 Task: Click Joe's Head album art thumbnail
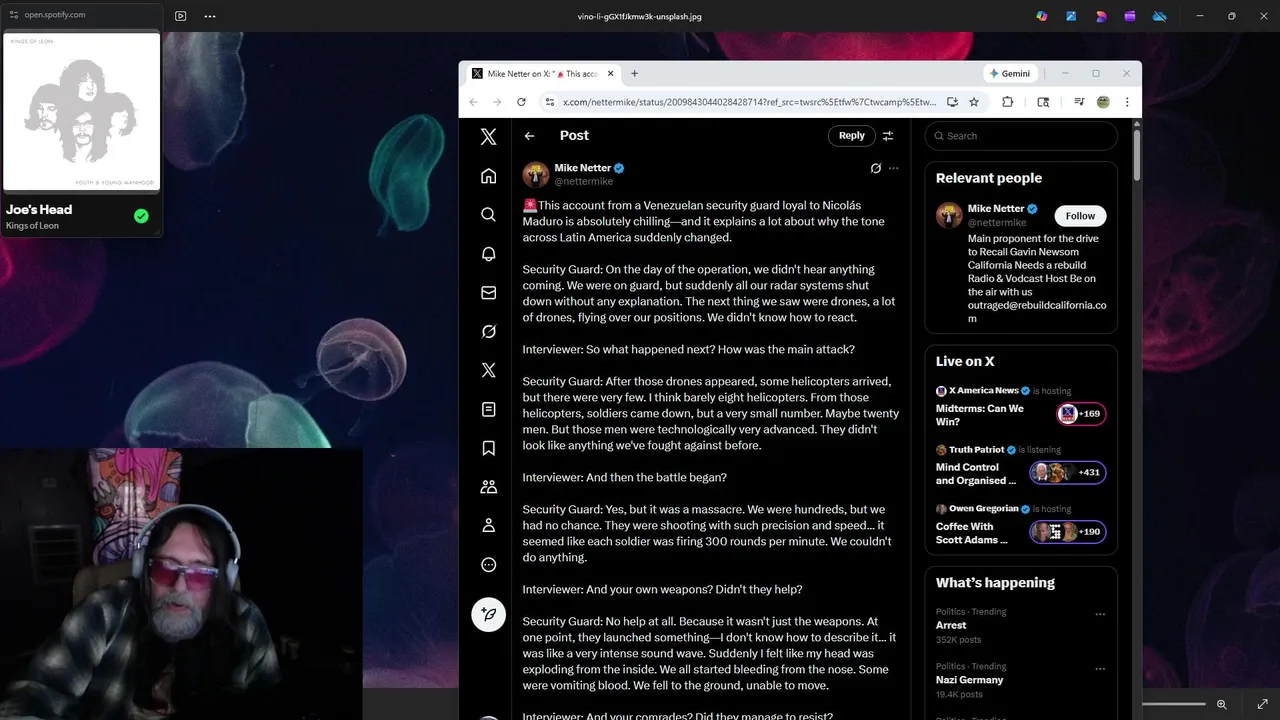[x=82, y=112]
